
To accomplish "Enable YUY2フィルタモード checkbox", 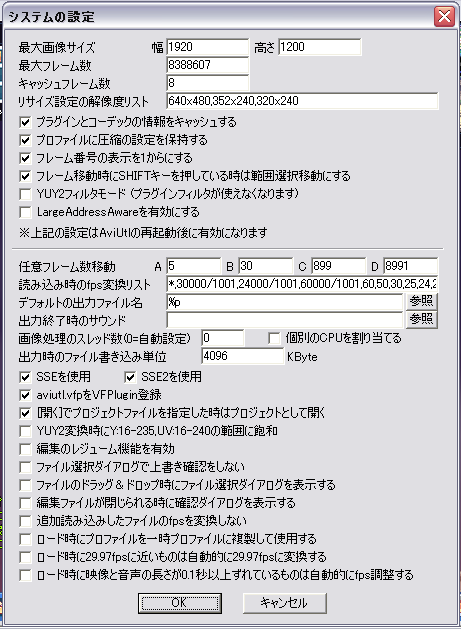I will point(25,194).
